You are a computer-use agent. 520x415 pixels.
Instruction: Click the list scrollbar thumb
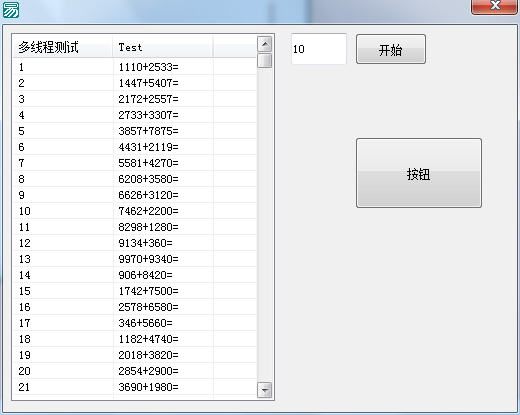(265, 60)
